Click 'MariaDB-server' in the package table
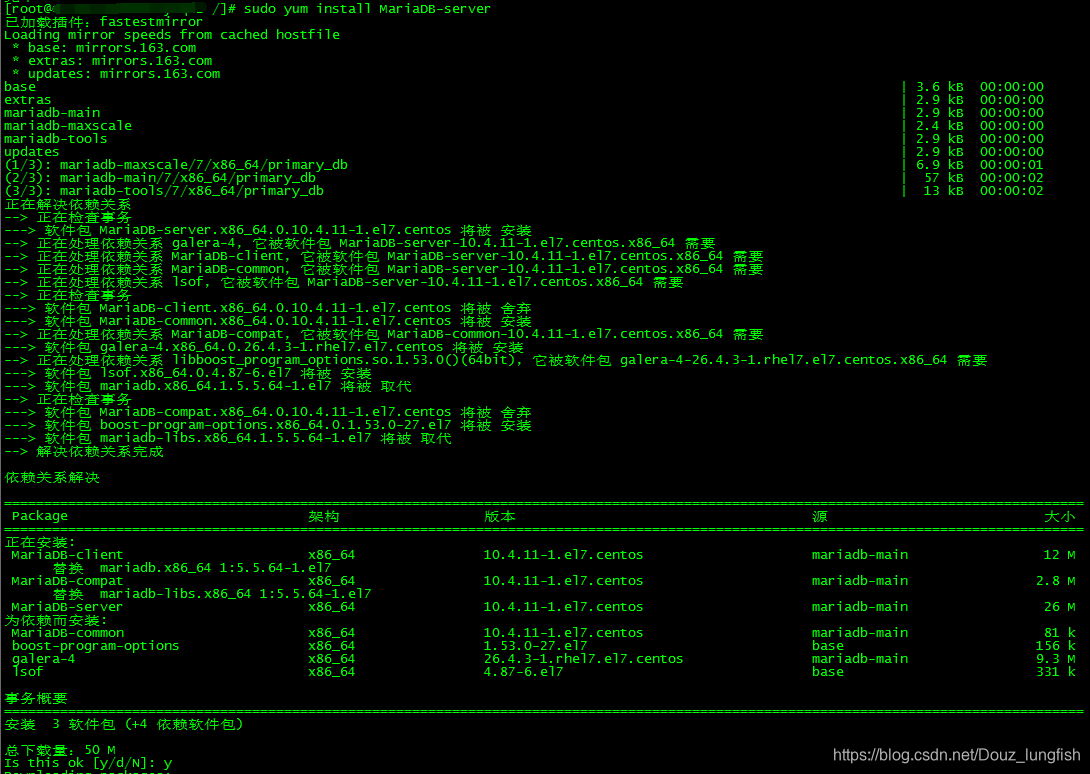 point(67,607)
